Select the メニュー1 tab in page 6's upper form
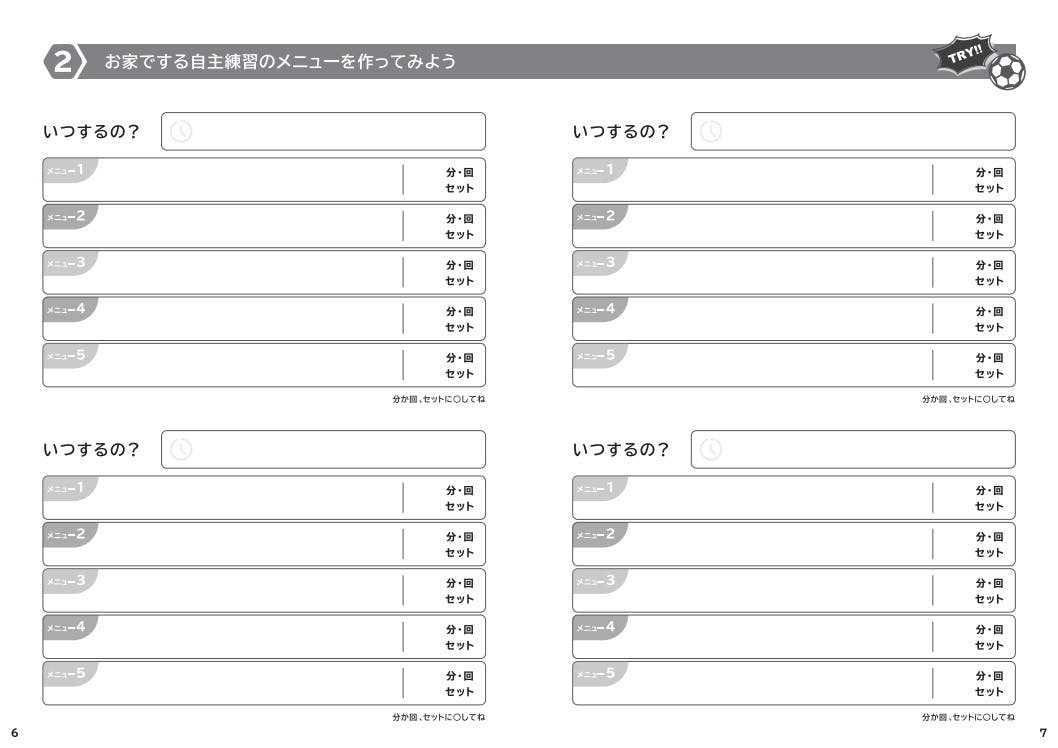 coord(68,169)
